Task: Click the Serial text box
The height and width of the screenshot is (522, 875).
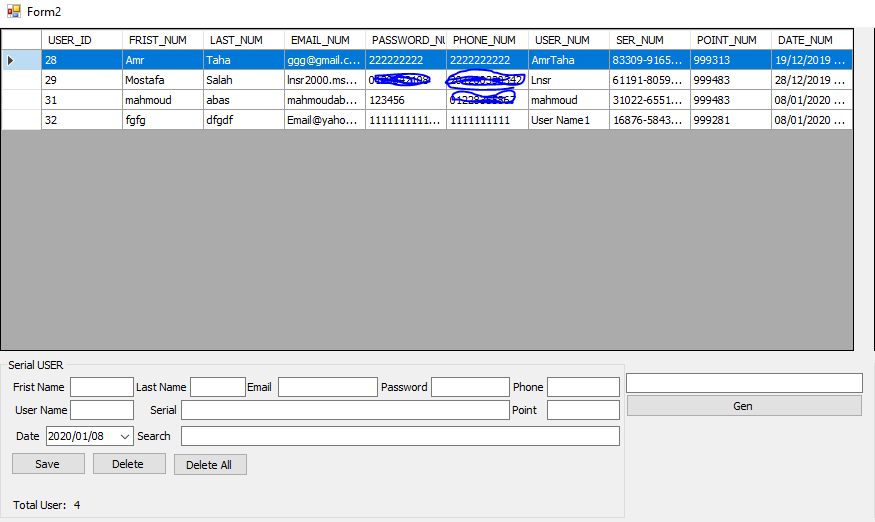Action: click(x=344, y=410)
